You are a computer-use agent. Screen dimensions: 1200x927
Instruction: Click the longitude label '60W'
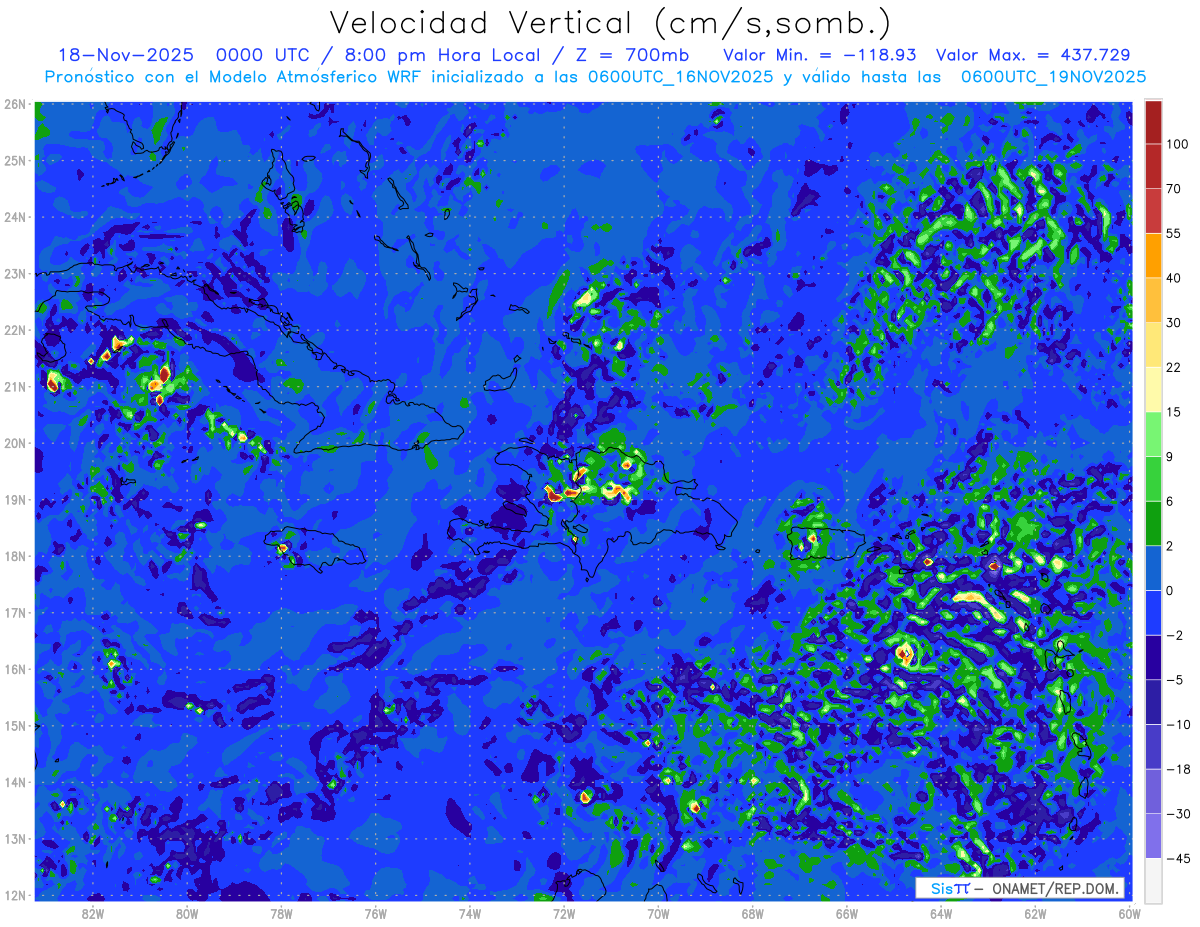coord(1129,914)
